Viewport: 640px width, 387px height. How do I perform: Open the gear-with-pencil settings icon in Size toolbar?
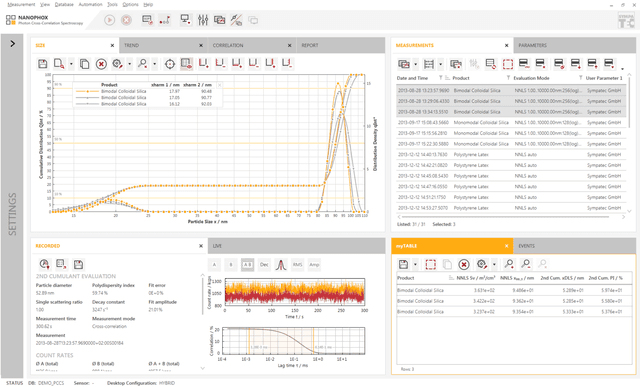[118, 64]
